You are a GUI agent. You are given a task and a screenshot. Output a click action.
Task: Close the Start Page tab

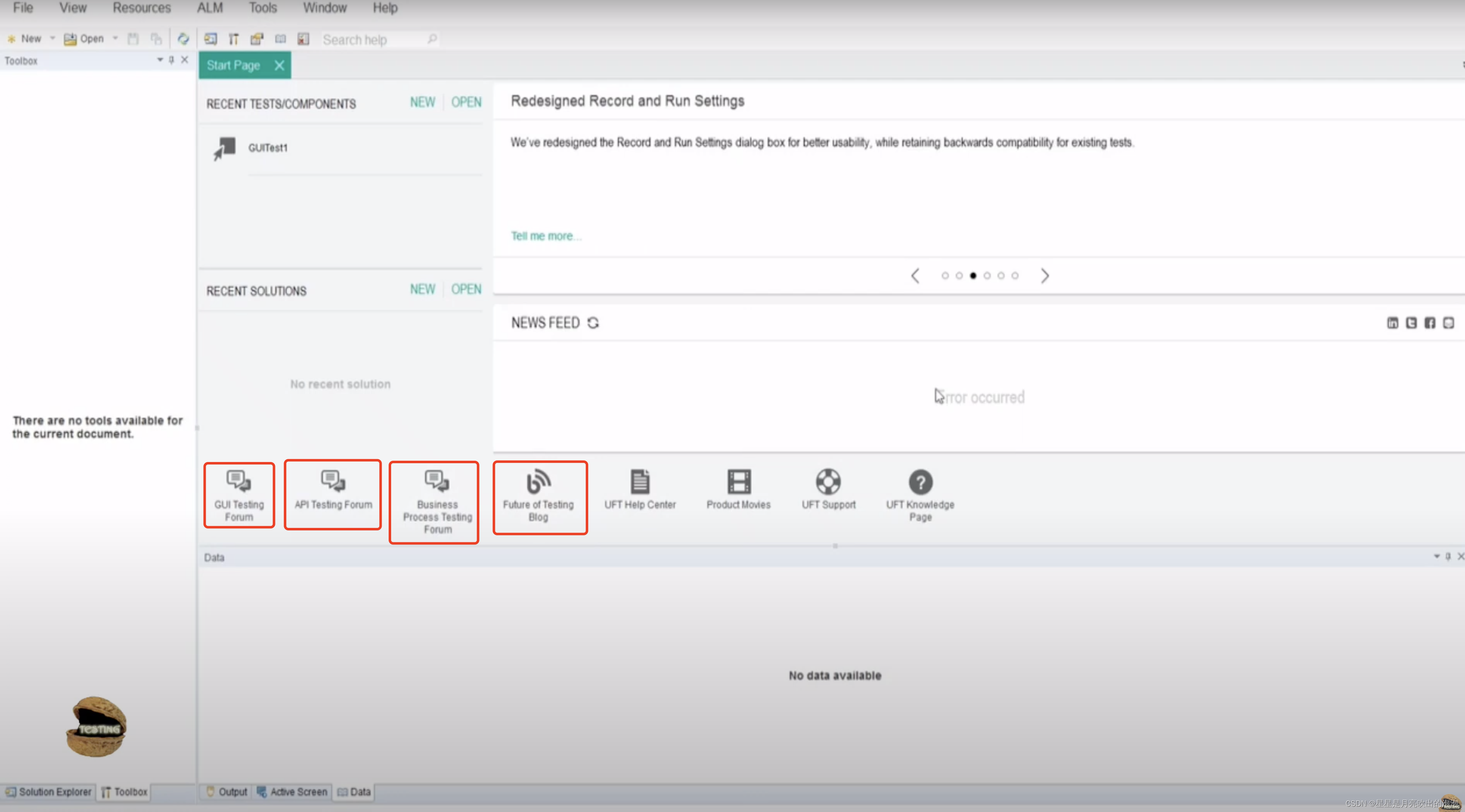[x=279, y=66]
